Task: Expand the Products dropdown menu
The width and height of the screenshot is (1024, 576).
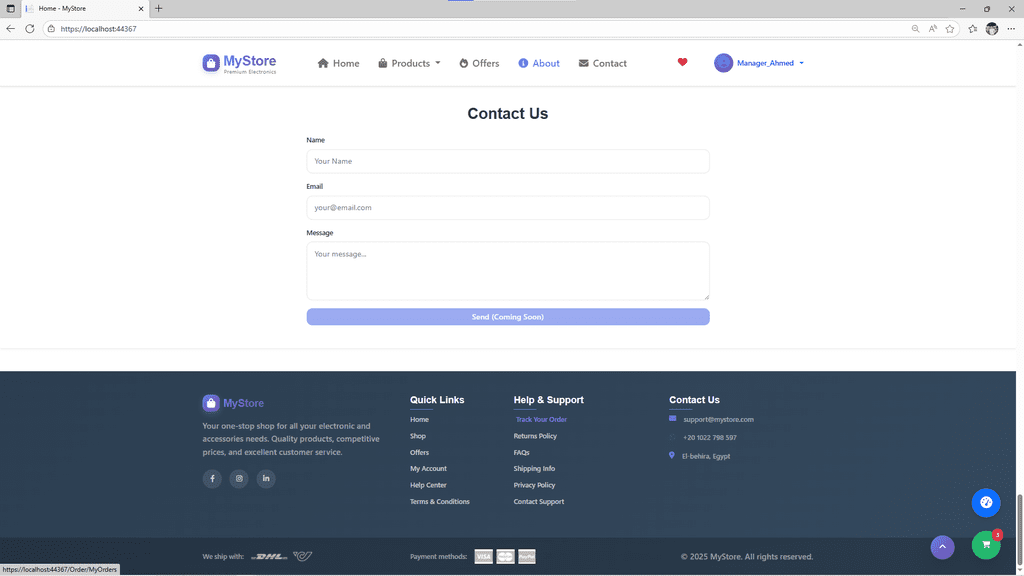Action: click(409, 63)
